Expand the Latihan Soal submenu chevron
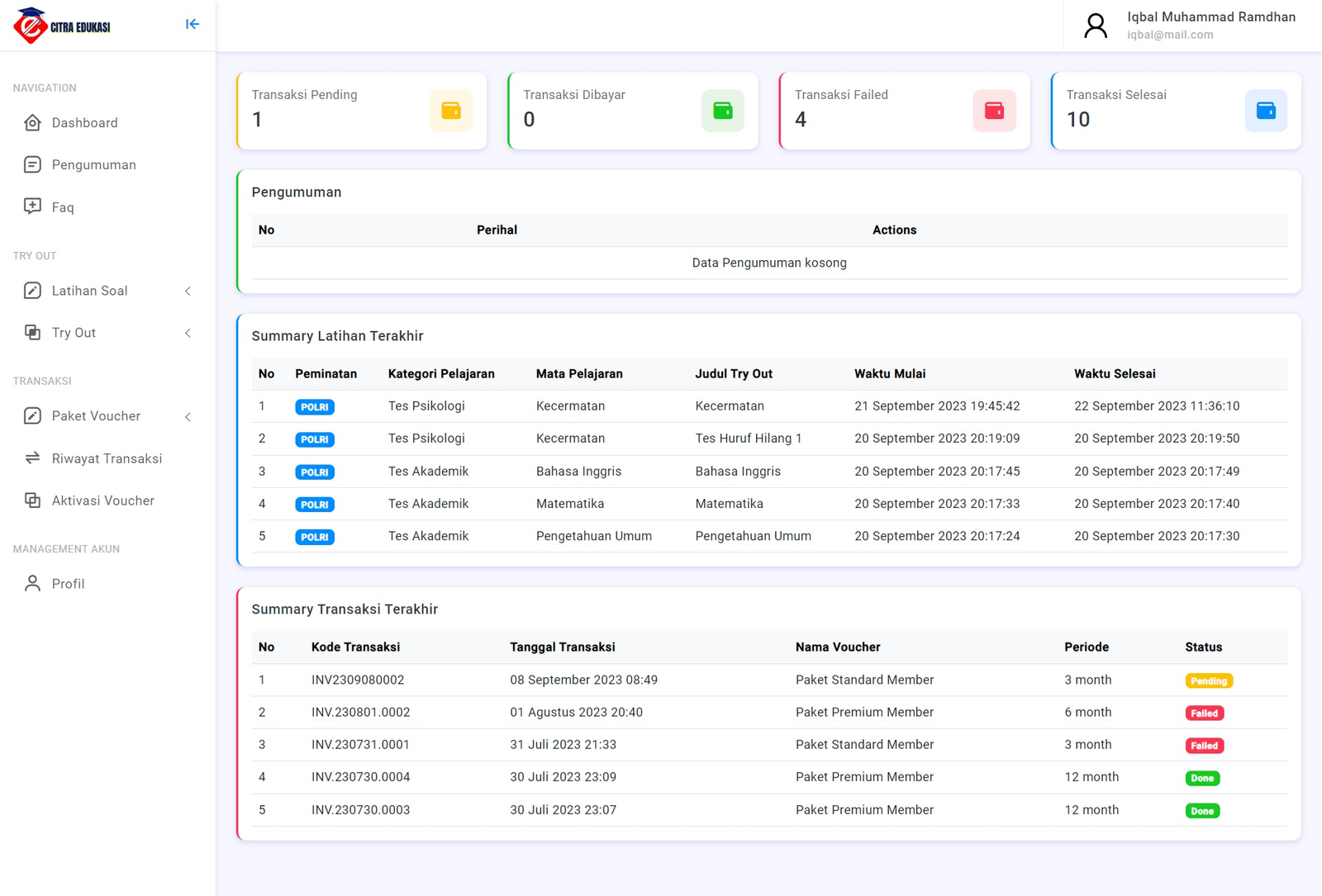Image resolution: width=1322 pixels, height=896 pixels. [x=188, y=291]
